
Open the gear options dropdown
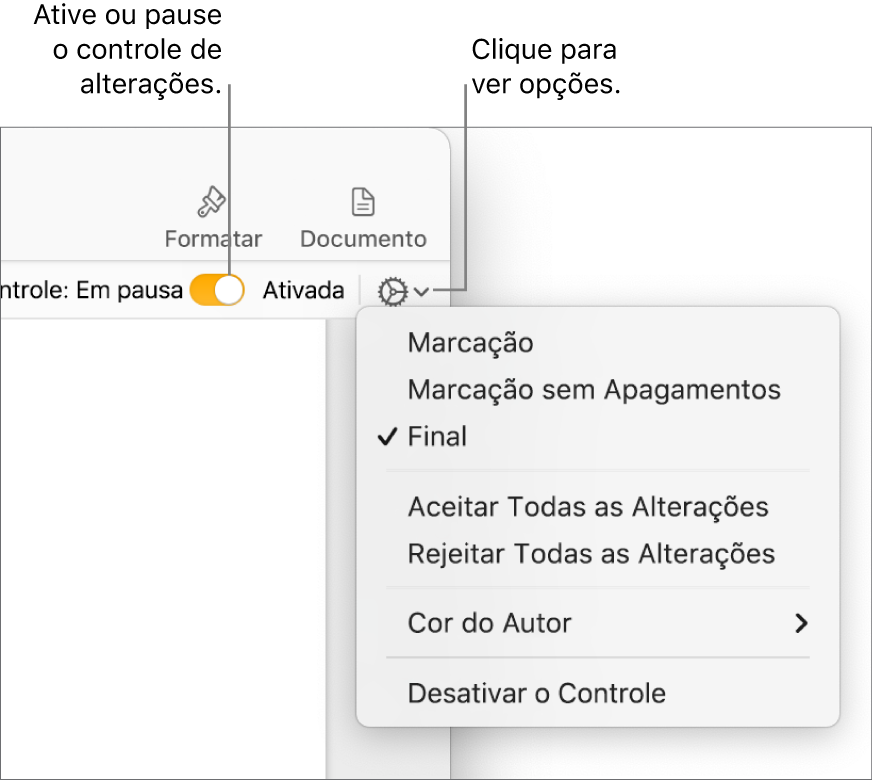coord(403,291)
